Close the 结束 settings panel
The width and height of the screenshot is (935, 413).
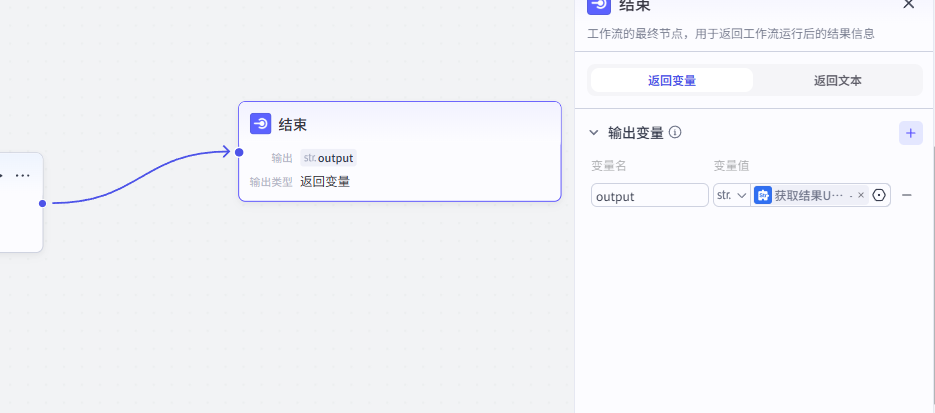tap(908, 5)
